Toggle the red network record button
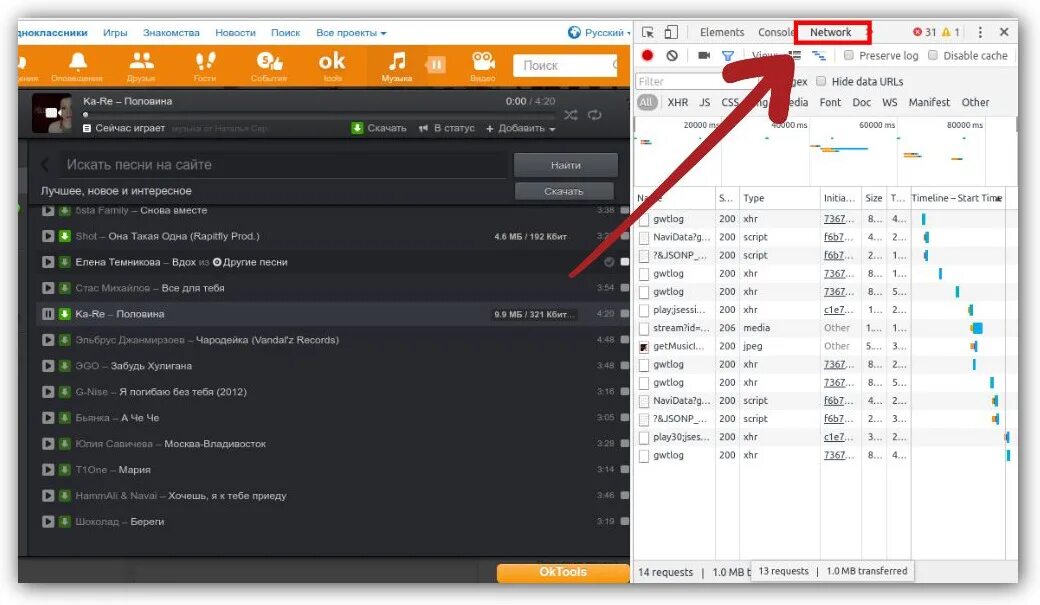Screen dimensions: 1040x605 click(647, 56)
